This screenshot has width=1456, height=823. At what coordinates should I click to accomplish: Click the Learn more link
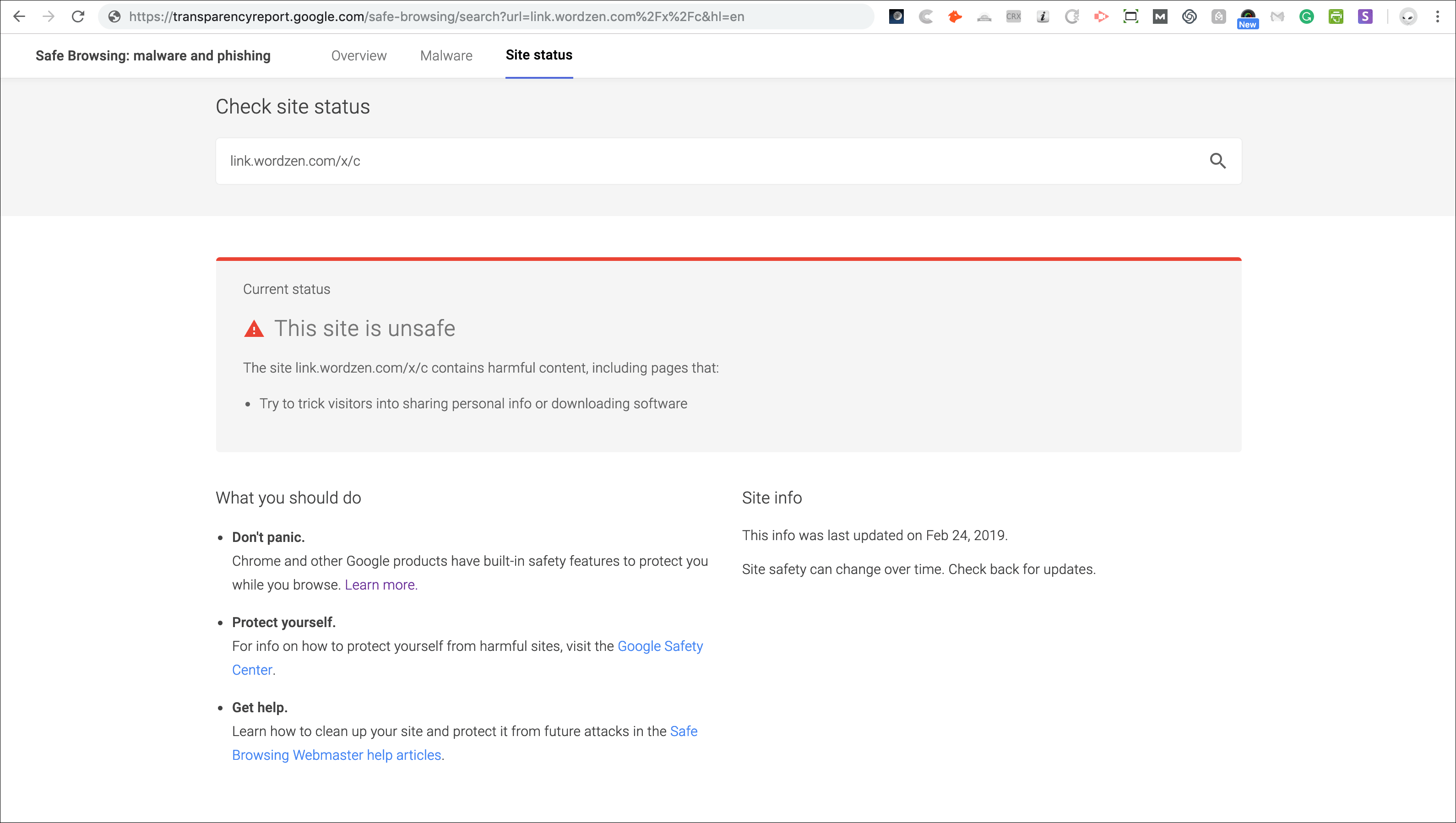point(381,585)
